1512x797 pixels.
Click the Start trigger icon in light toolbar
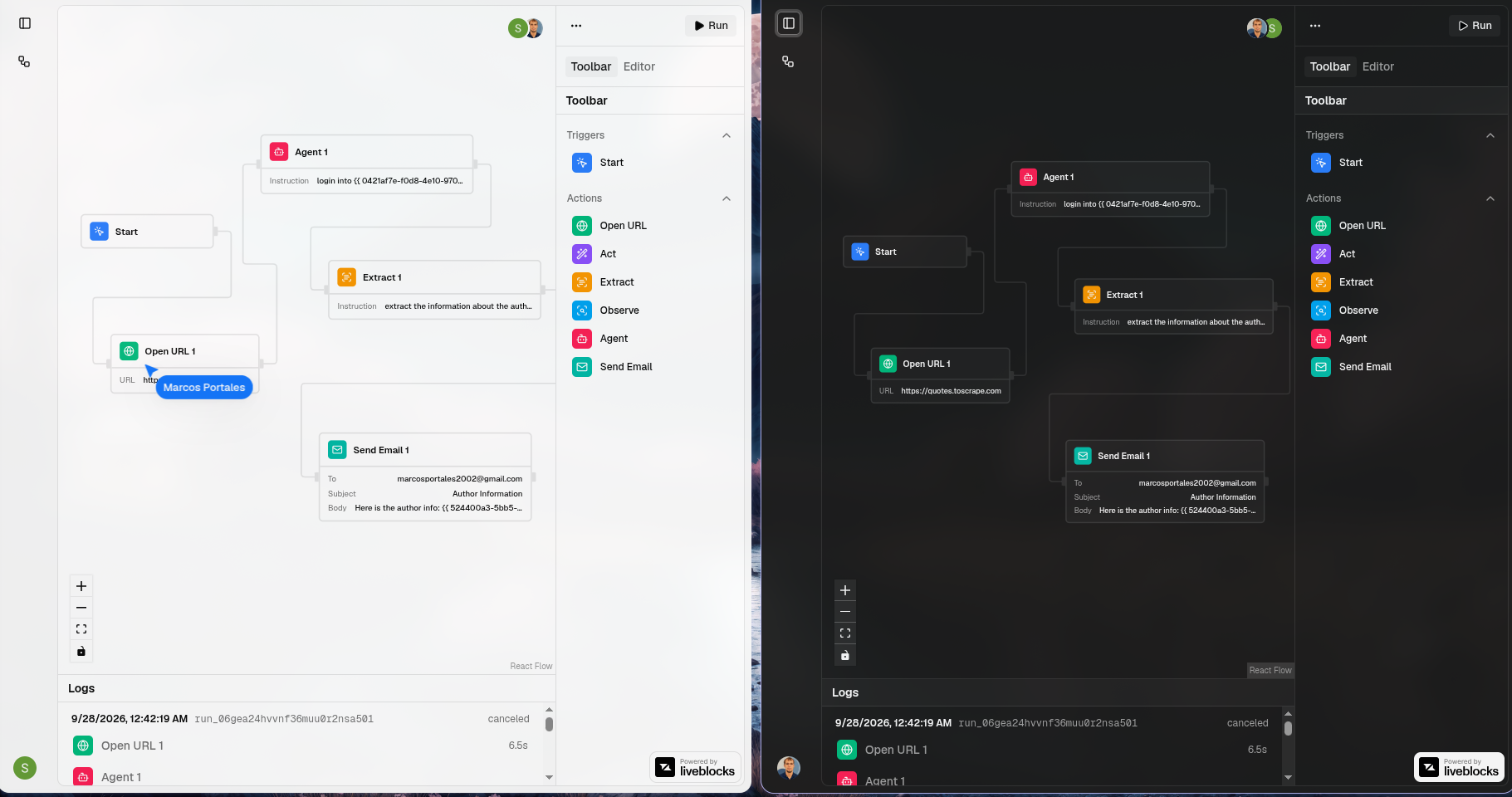[x=582, y=163]
